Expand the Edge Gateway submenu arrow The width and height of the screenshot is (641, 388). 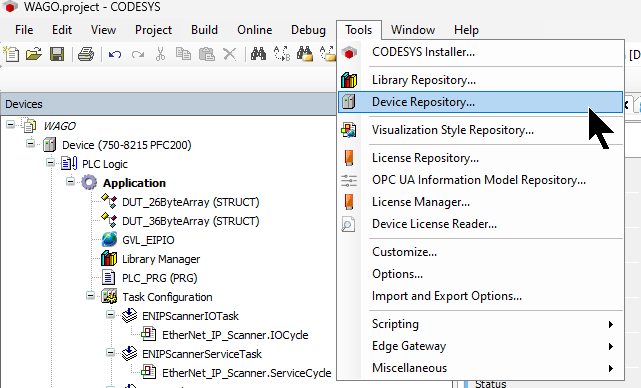coord(611,346)
